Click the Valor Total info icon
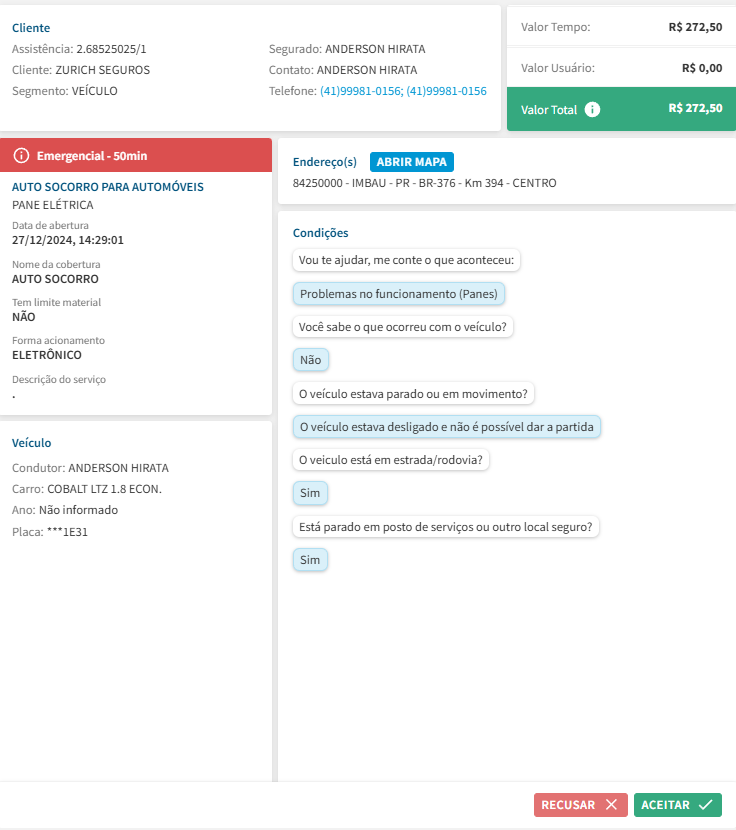This screenshot has height=830, width=736. [x=592, y=110]
